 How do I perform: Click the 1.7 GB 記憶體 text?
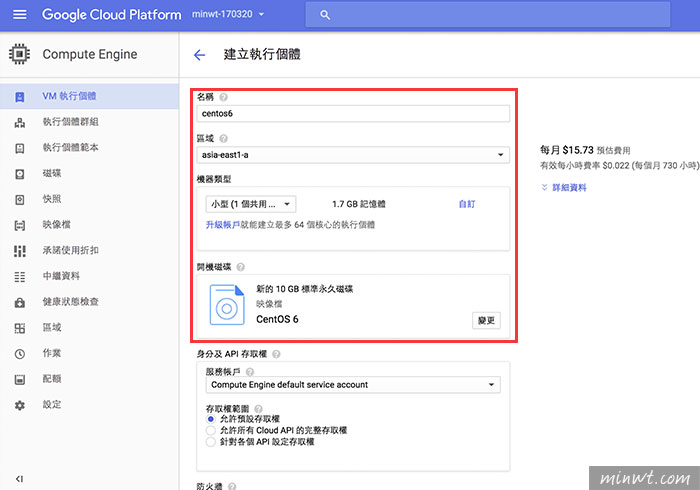(358, 204)
